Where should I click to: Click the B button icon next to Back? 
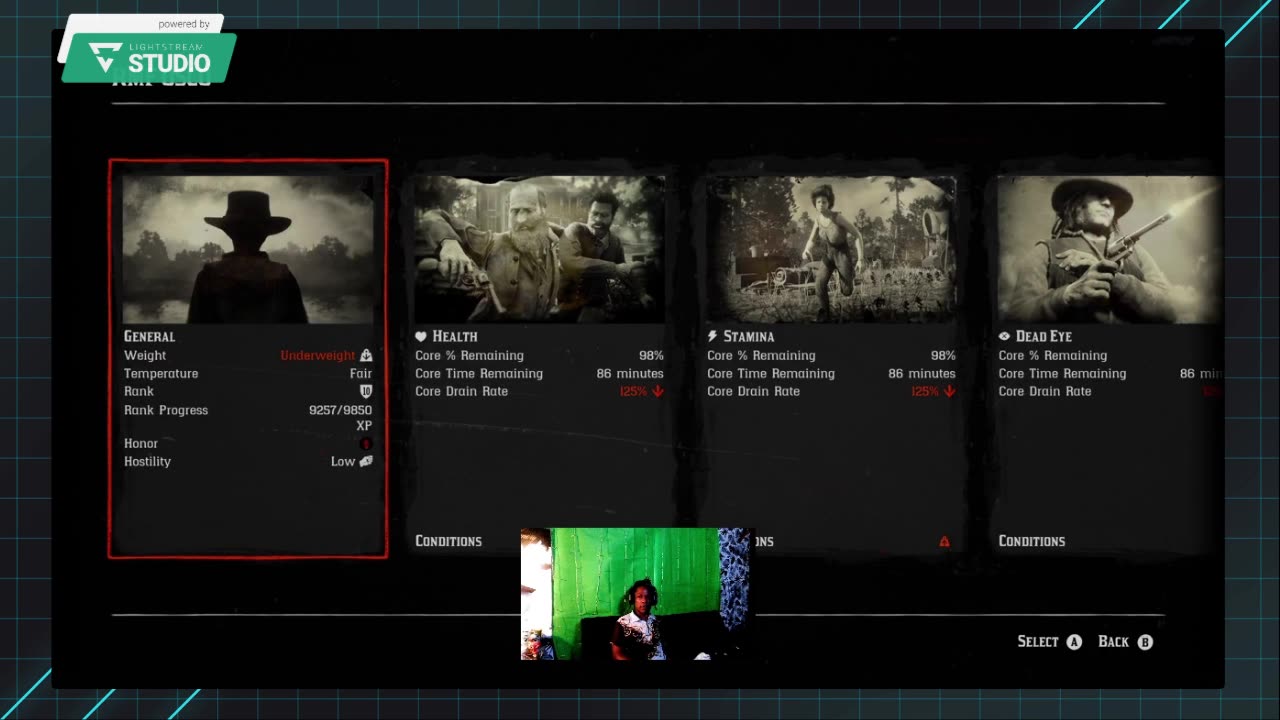coord(1145,642)
